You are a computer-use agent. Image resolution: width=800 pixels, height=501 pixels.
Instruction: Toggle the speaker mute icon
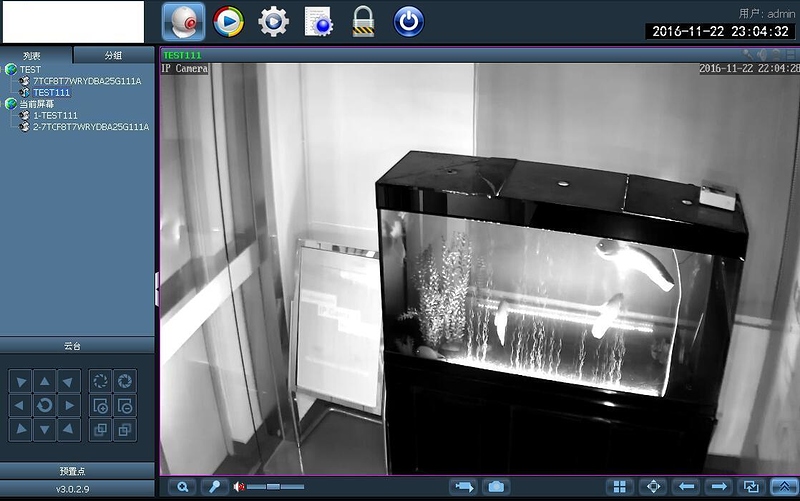click(x=239, y=487)
